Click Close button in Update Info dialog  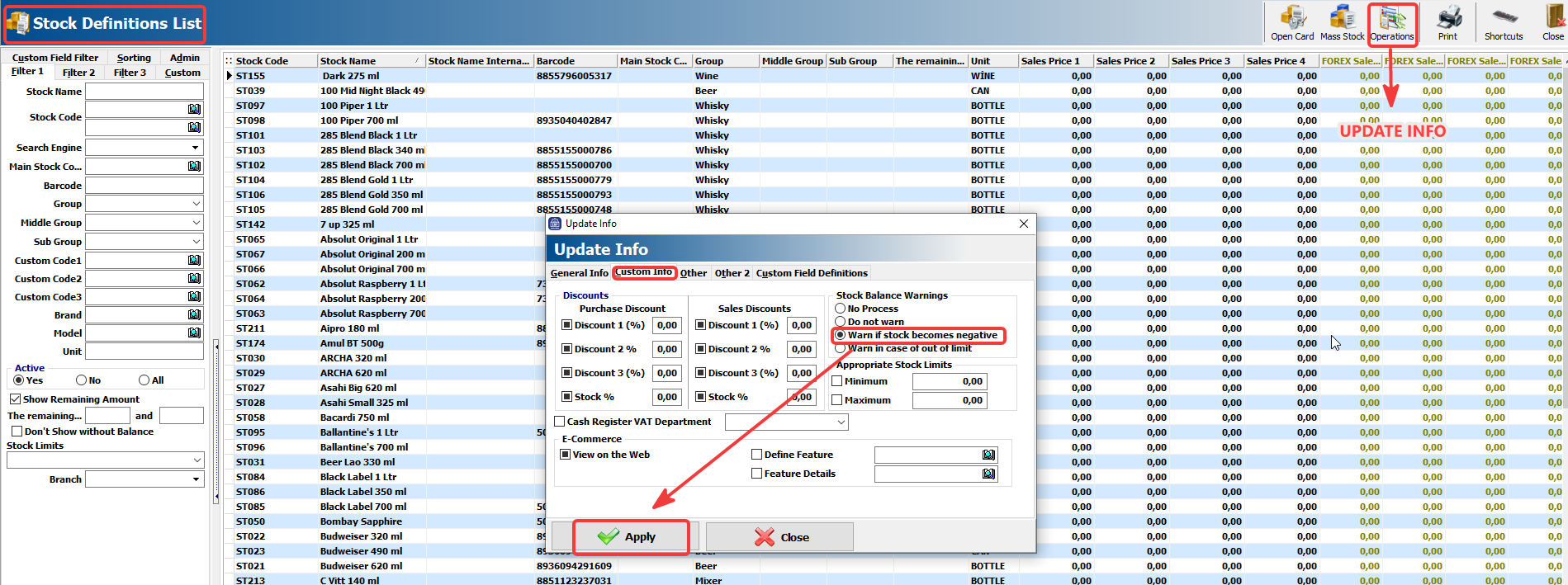tap(779, 537)
